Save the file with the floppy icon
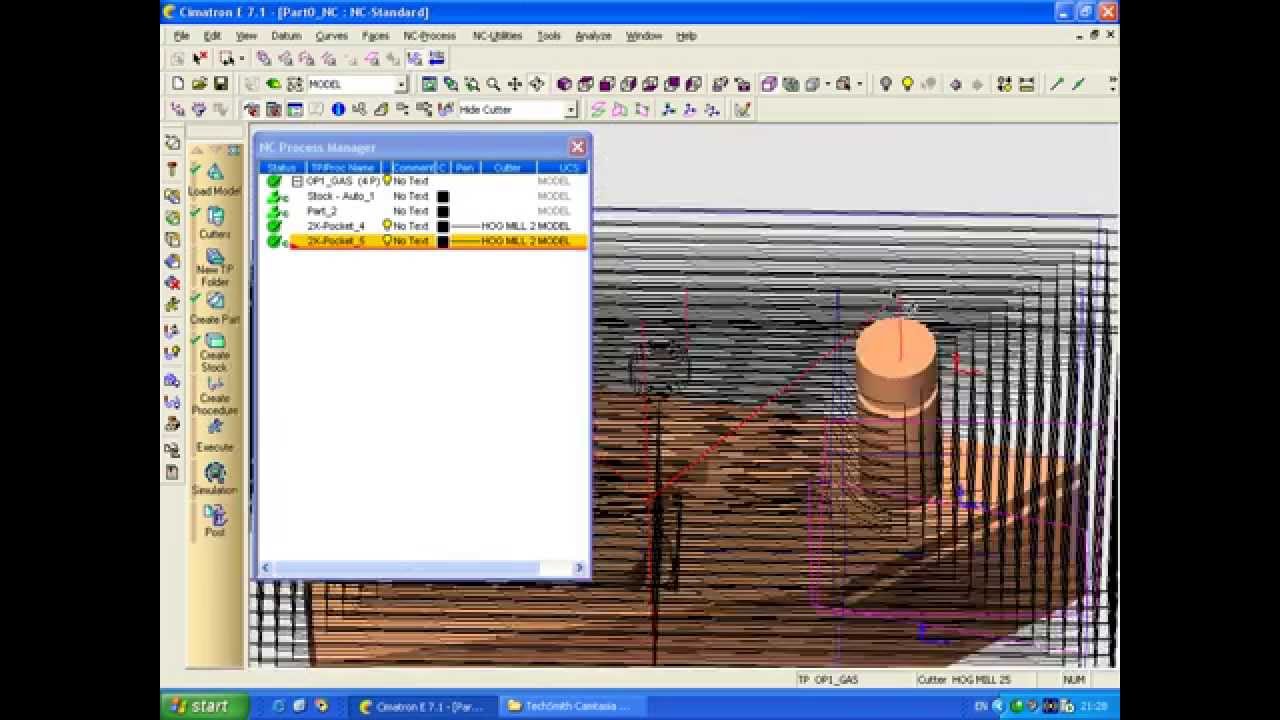The image size is (1280, 720). point(220,84)
